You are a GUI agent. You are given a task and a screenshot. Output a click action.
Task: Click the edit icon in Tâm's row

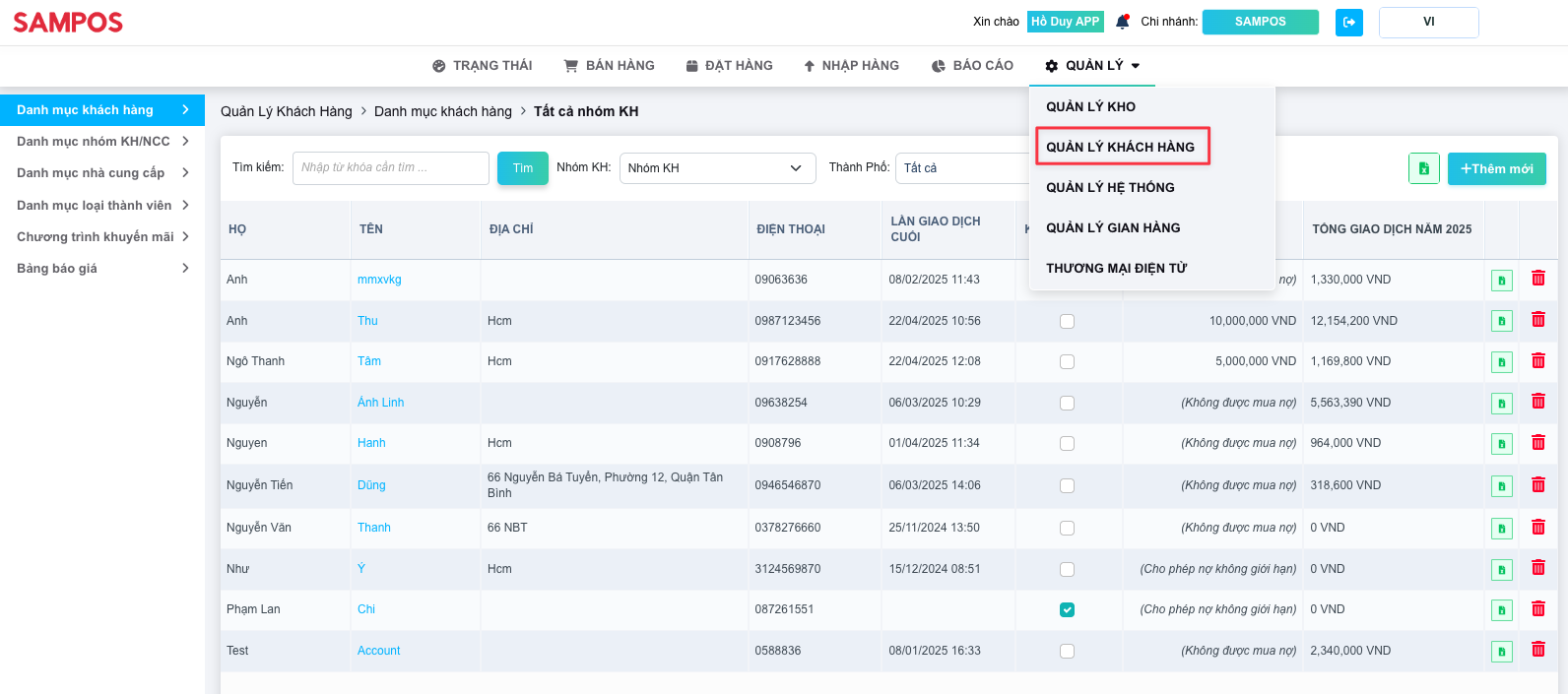click(1502, 362)
